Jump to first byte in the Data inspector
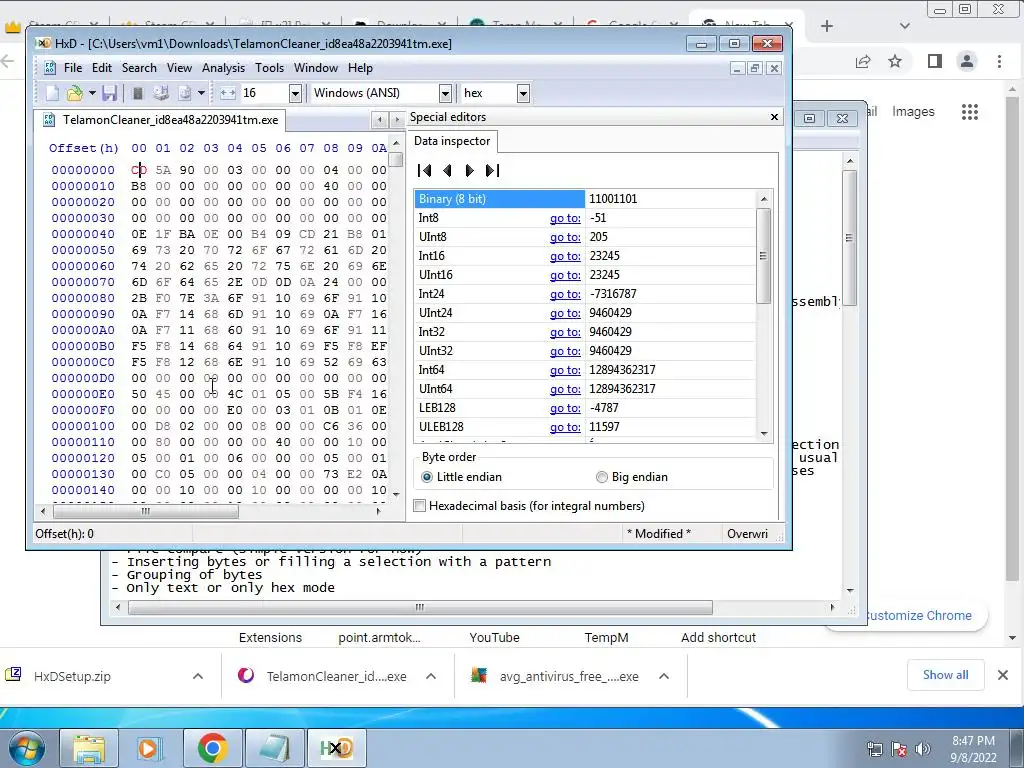 (x=424, y=170)
